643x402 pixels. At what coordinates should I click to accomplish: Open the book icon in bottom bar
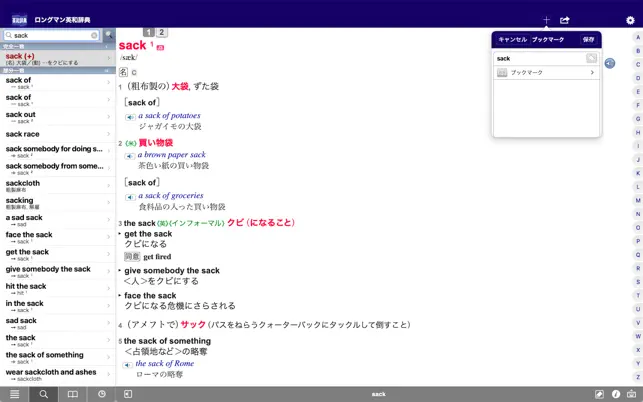click(73, 394)
